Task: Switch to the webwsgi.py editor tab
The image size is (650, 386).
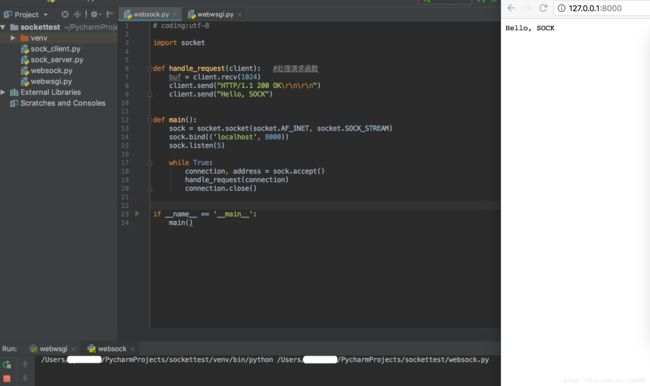Action: pos(215,15)
